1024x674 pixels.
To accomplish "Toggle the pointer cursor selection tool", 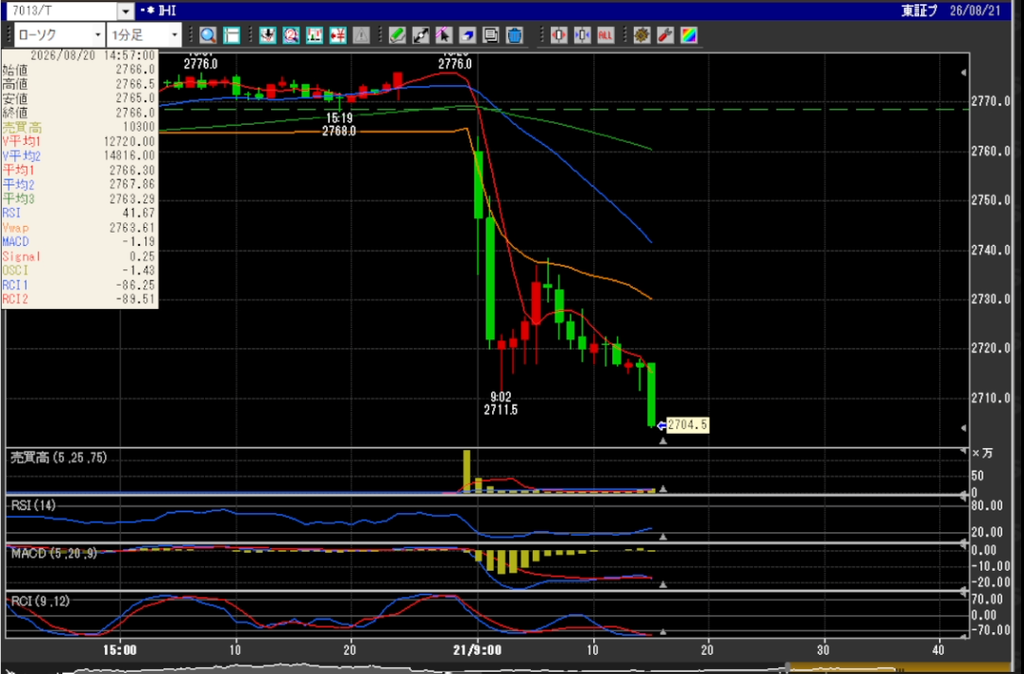I will point(444,35).
